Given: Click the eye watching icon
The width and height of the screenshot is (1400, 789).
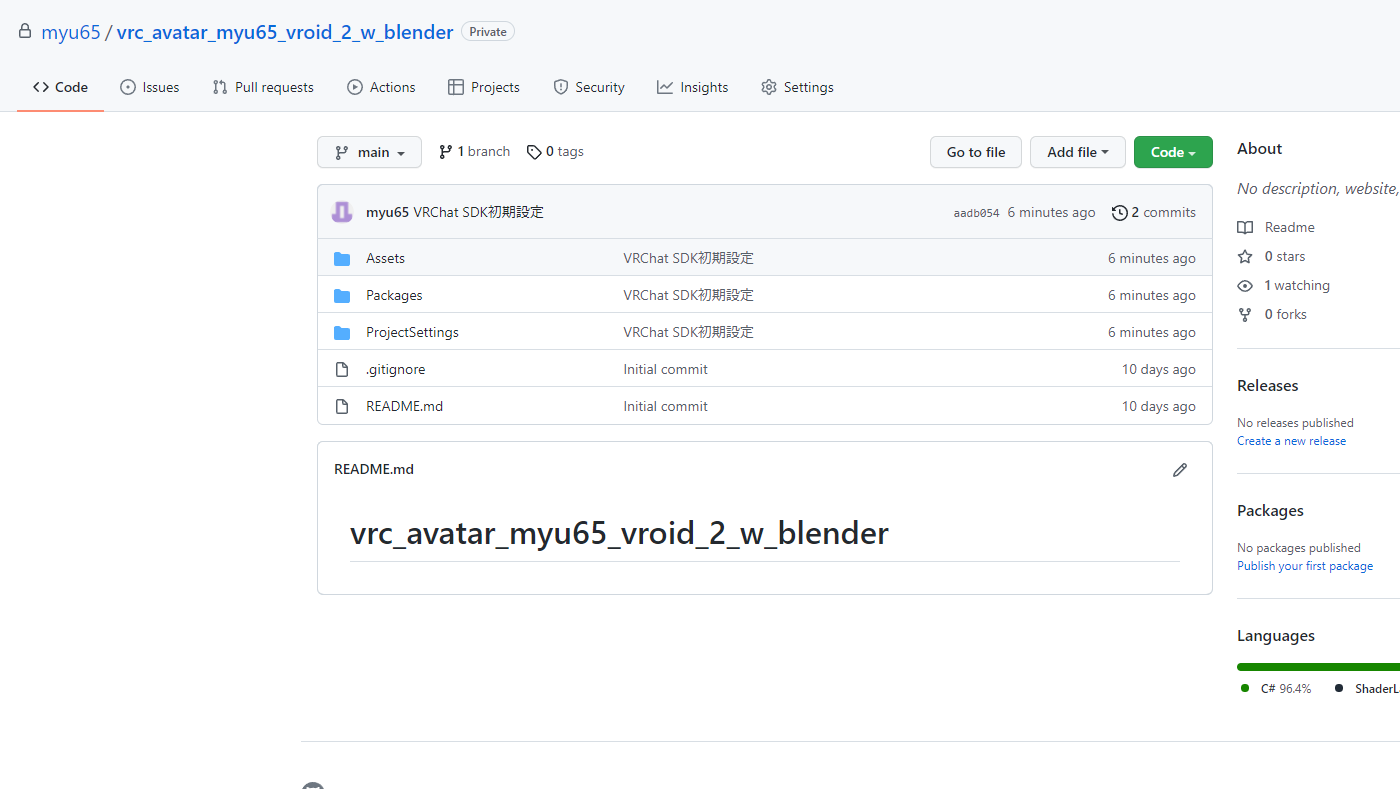Looking at the screenshot, I should [x=1245, y=285].
